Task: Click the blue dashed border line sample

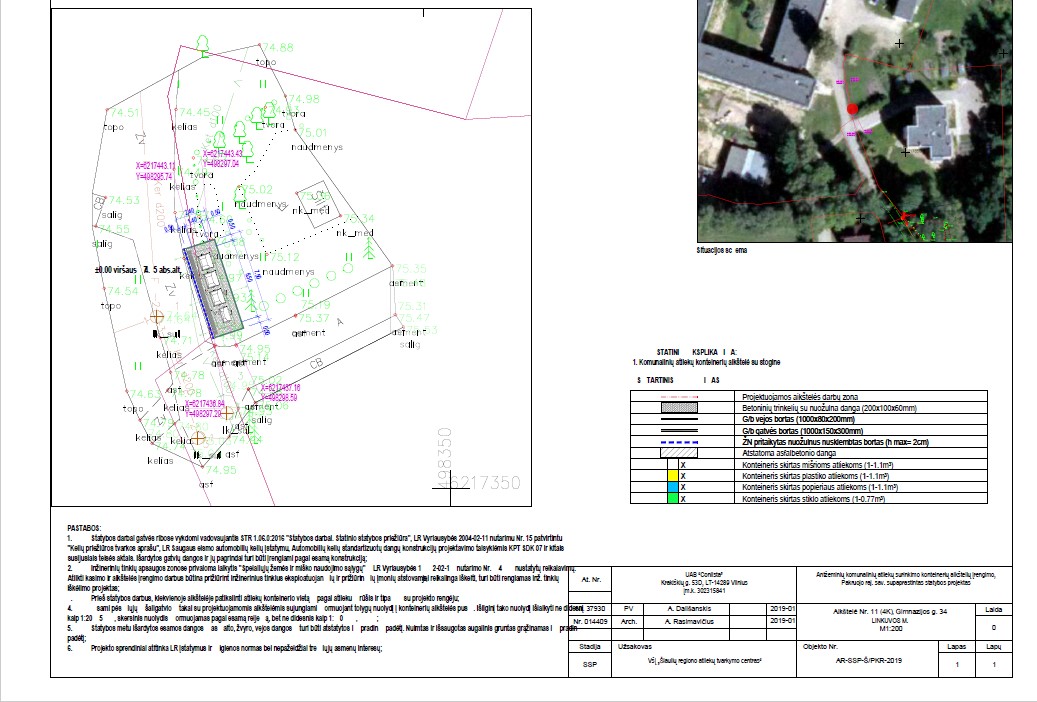Action: 679,442
